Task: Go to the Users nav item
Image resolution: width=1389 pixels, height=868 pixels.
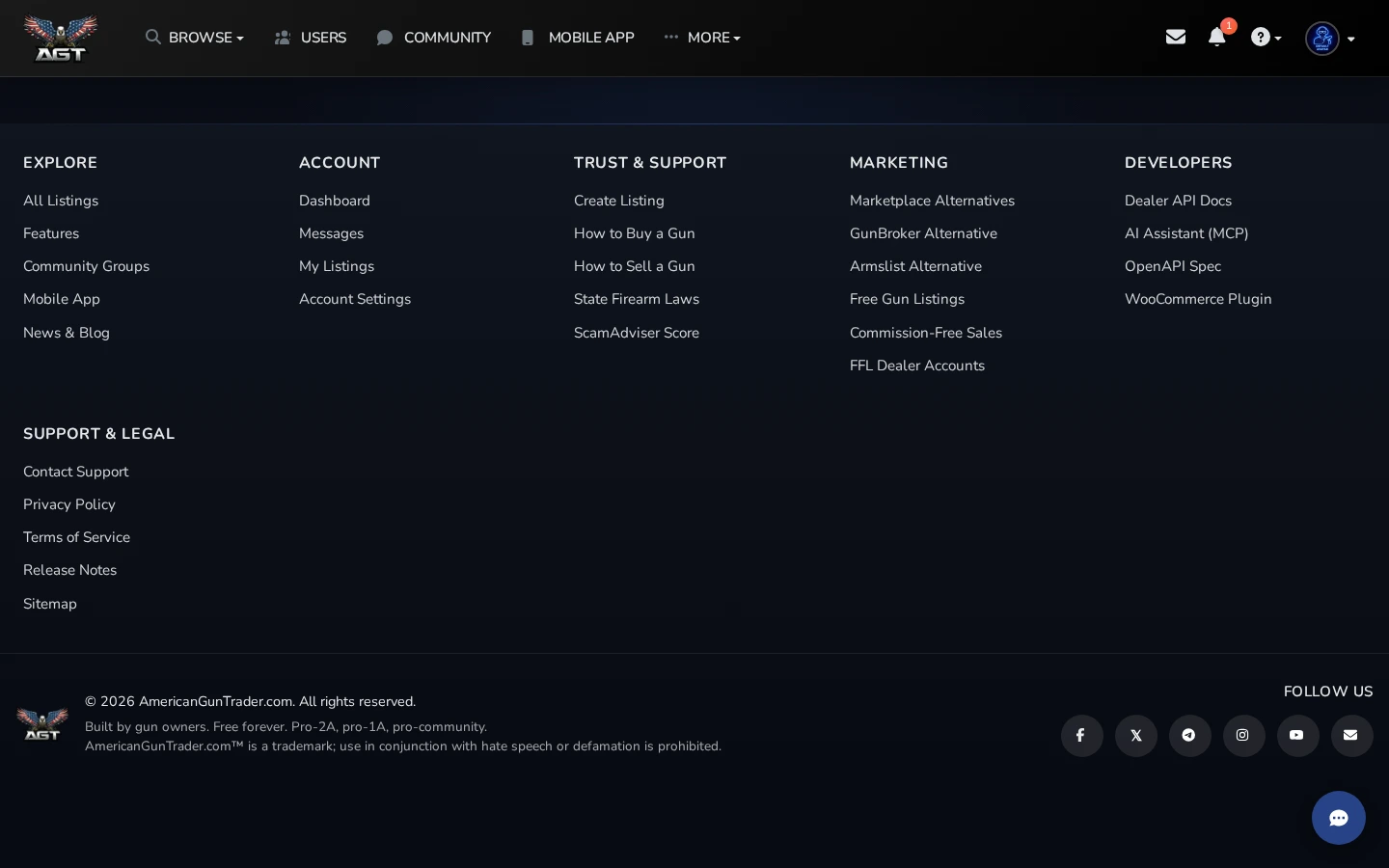Action: 311,38
